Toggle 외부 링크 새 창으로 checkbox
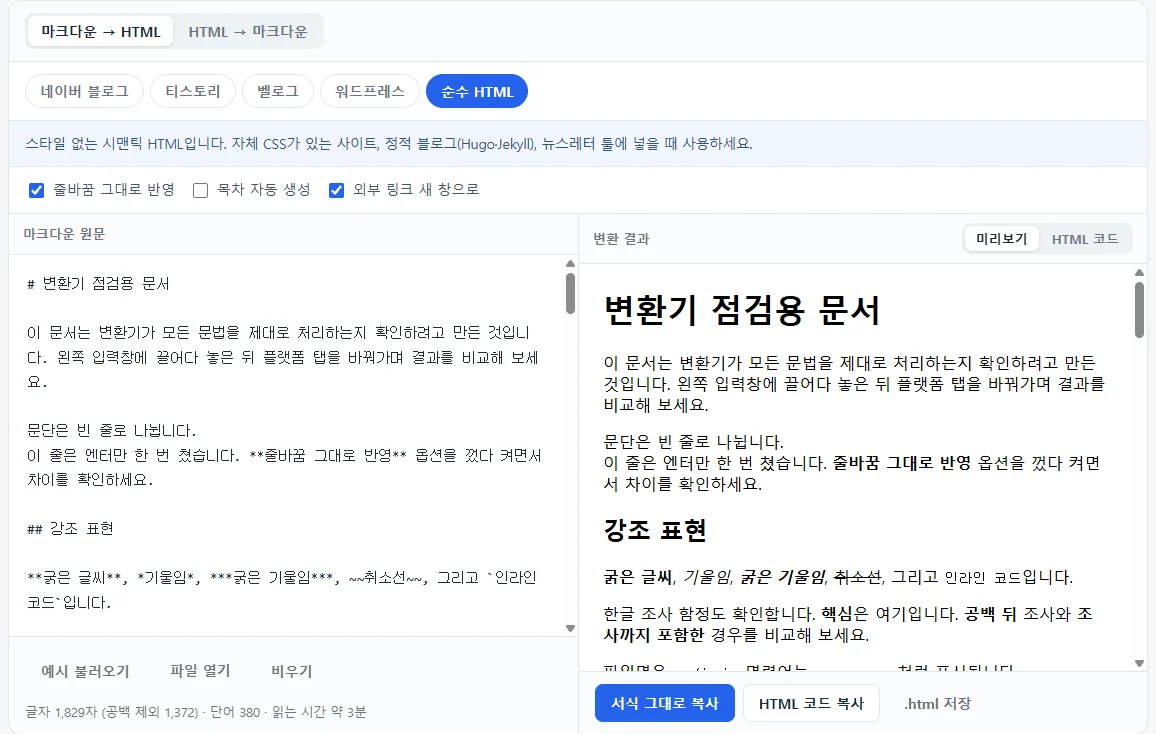Image resolution: width=1156 pixels, height=734 pixels. pyautogui.click(x=336, y=190)
